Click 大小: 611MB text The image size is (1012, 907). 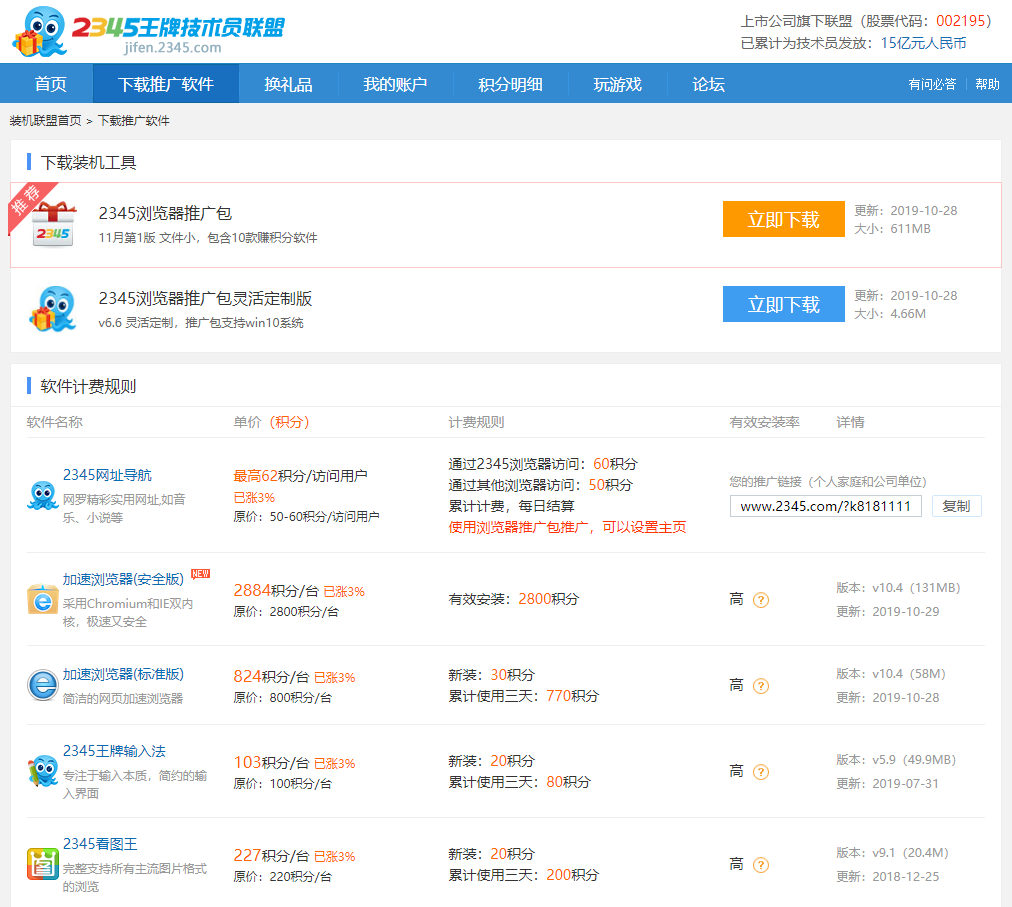(892, 229)
